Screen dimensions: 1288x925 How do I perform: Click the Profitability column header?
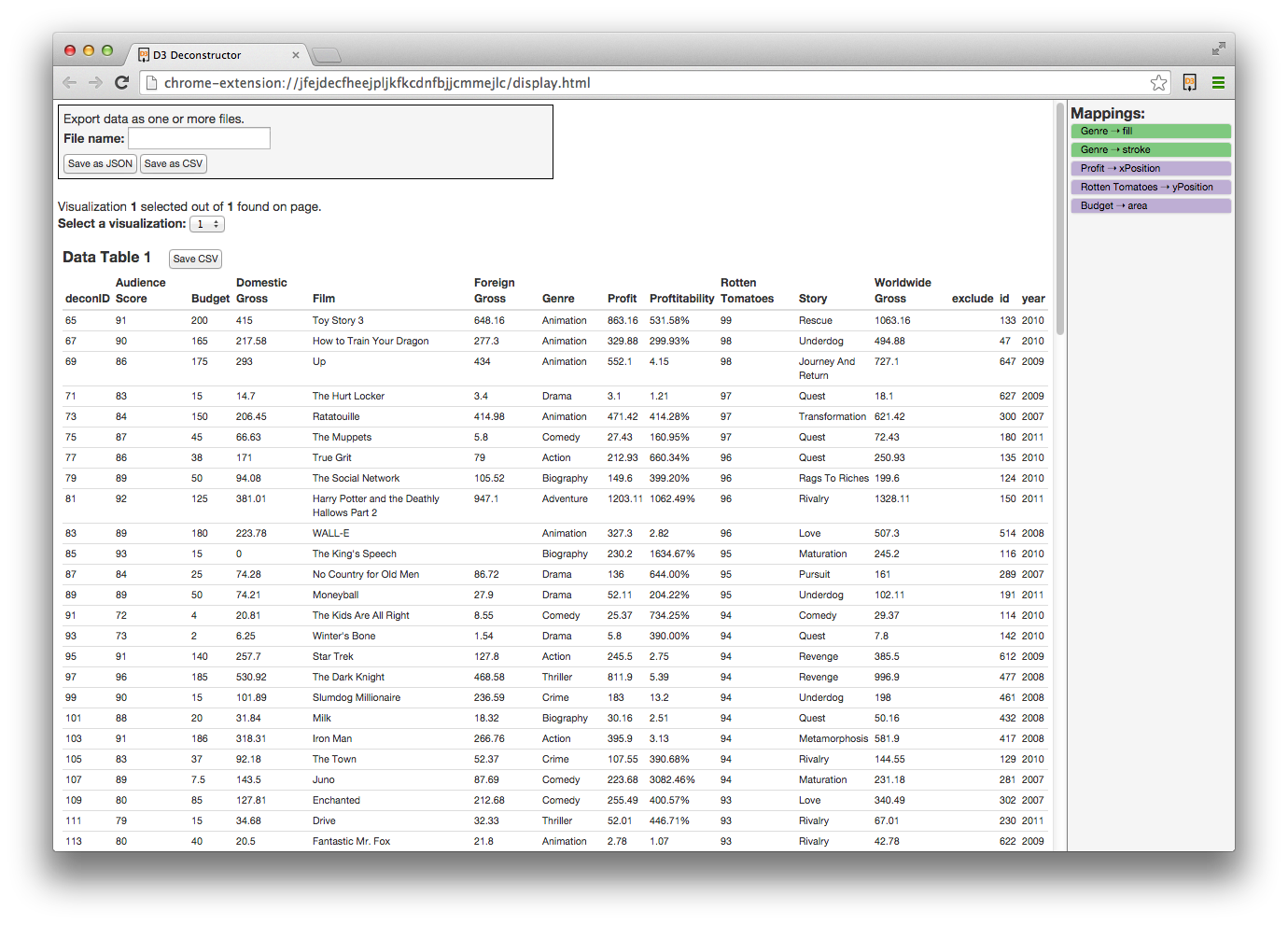coord(681,299)
